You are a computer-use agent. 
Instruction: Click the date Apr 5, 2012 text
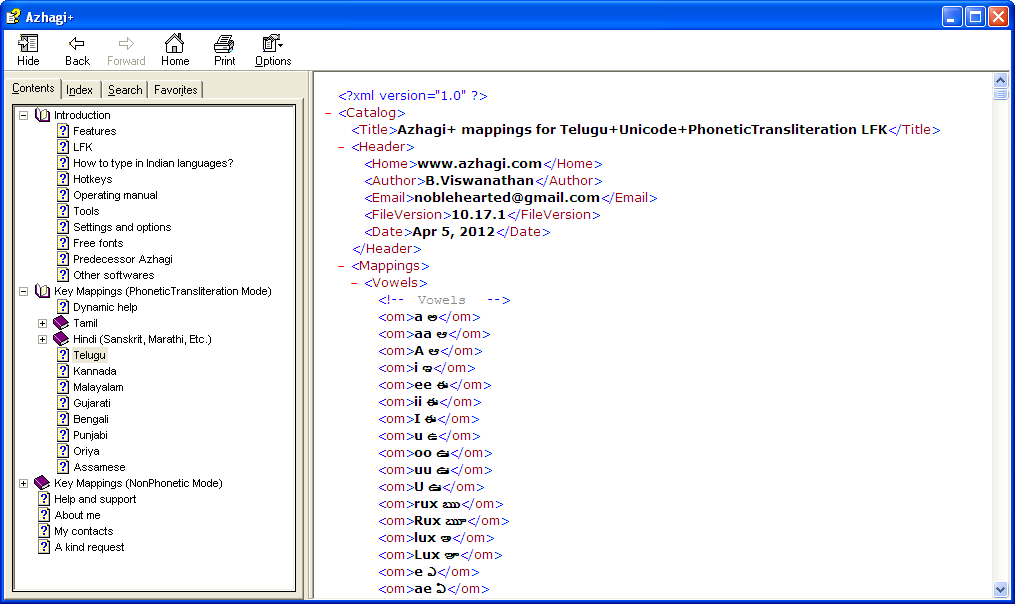pyautogui.click(x=454, y=232)
